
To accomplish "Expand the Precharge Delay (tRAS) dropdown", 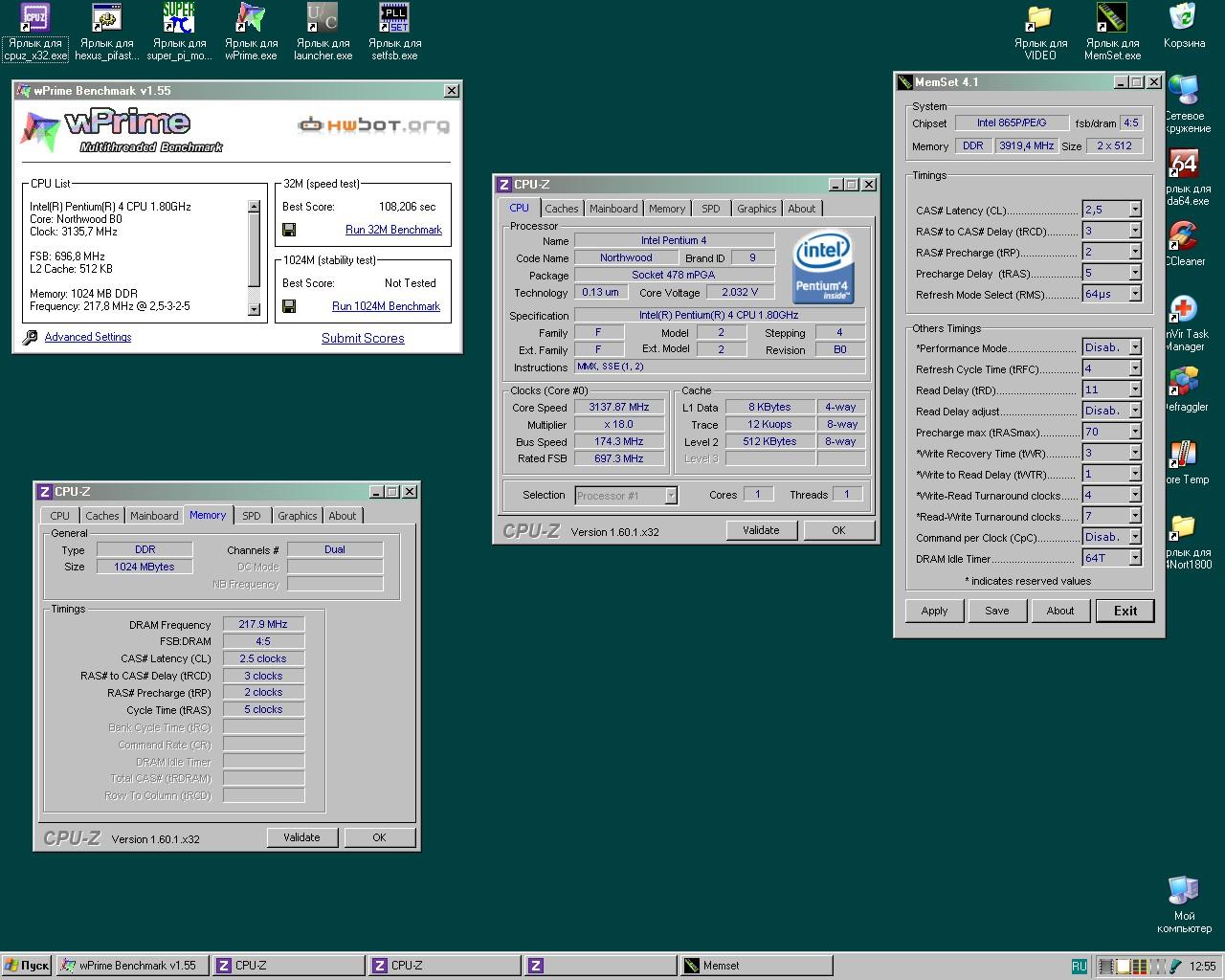I will pos(1135,273).
